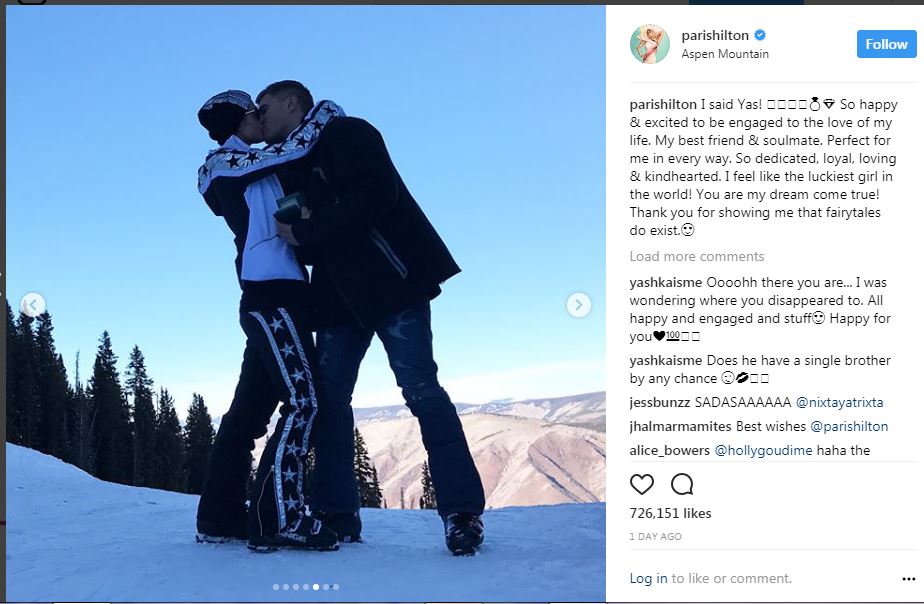924x604 pixels.
Task: Open the @nixtayatrixta mention
Action: (x=839, y=402)
